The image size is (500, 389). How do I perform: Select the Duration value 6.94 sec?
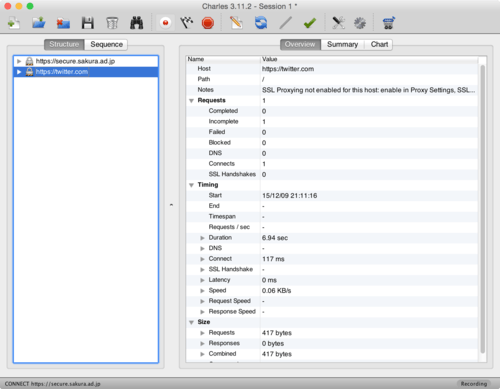click(275, 238)
